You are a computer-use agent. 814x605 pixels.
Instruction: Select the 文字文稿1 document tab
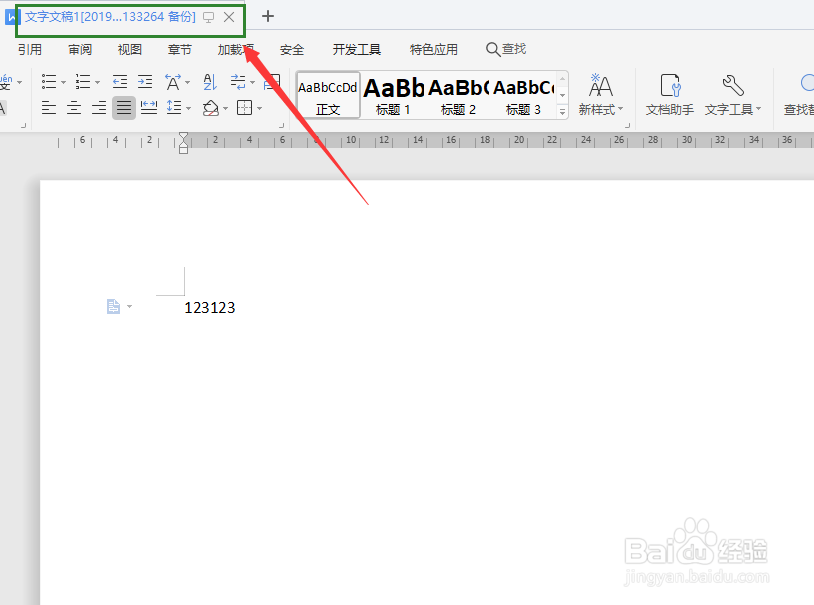tap(110, 17)
